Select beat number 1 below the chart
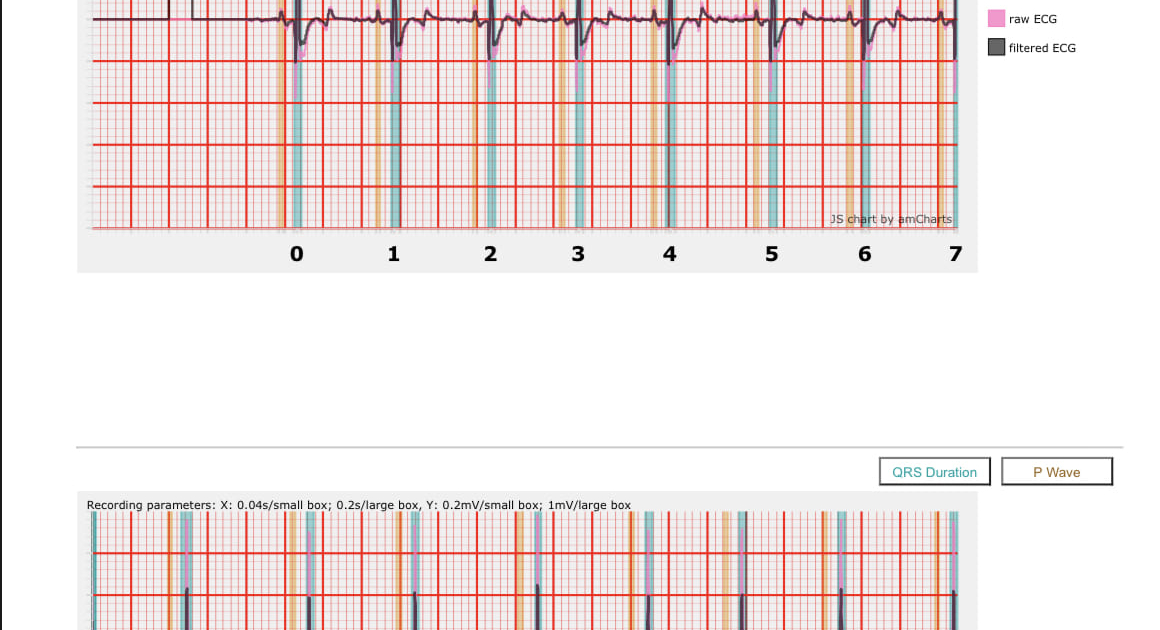This screenshot has width=1160, height=630. (394, 254)
